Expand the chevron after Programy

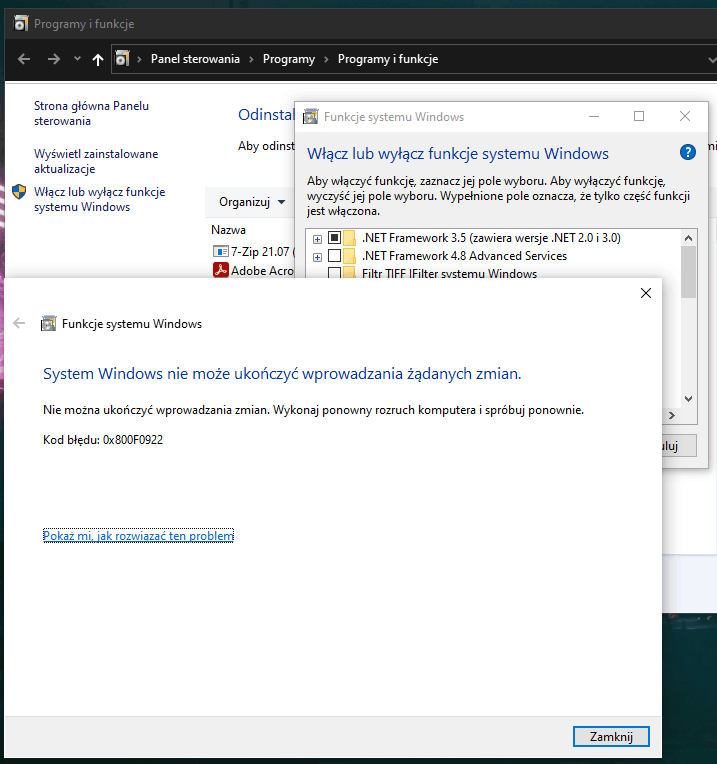click(x=326, y=59)
